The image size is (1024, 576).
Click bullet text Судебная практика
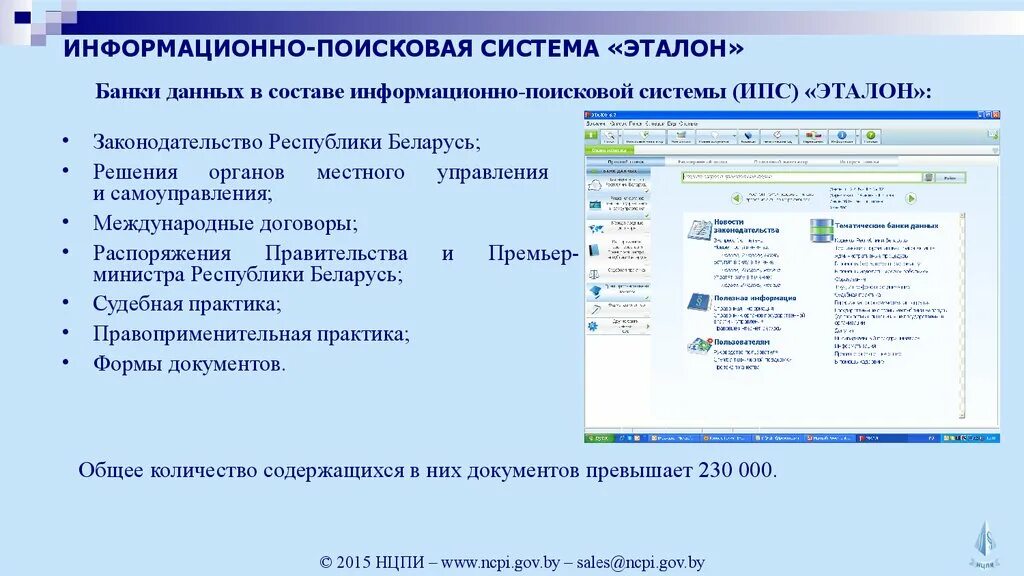coord(187,304)
